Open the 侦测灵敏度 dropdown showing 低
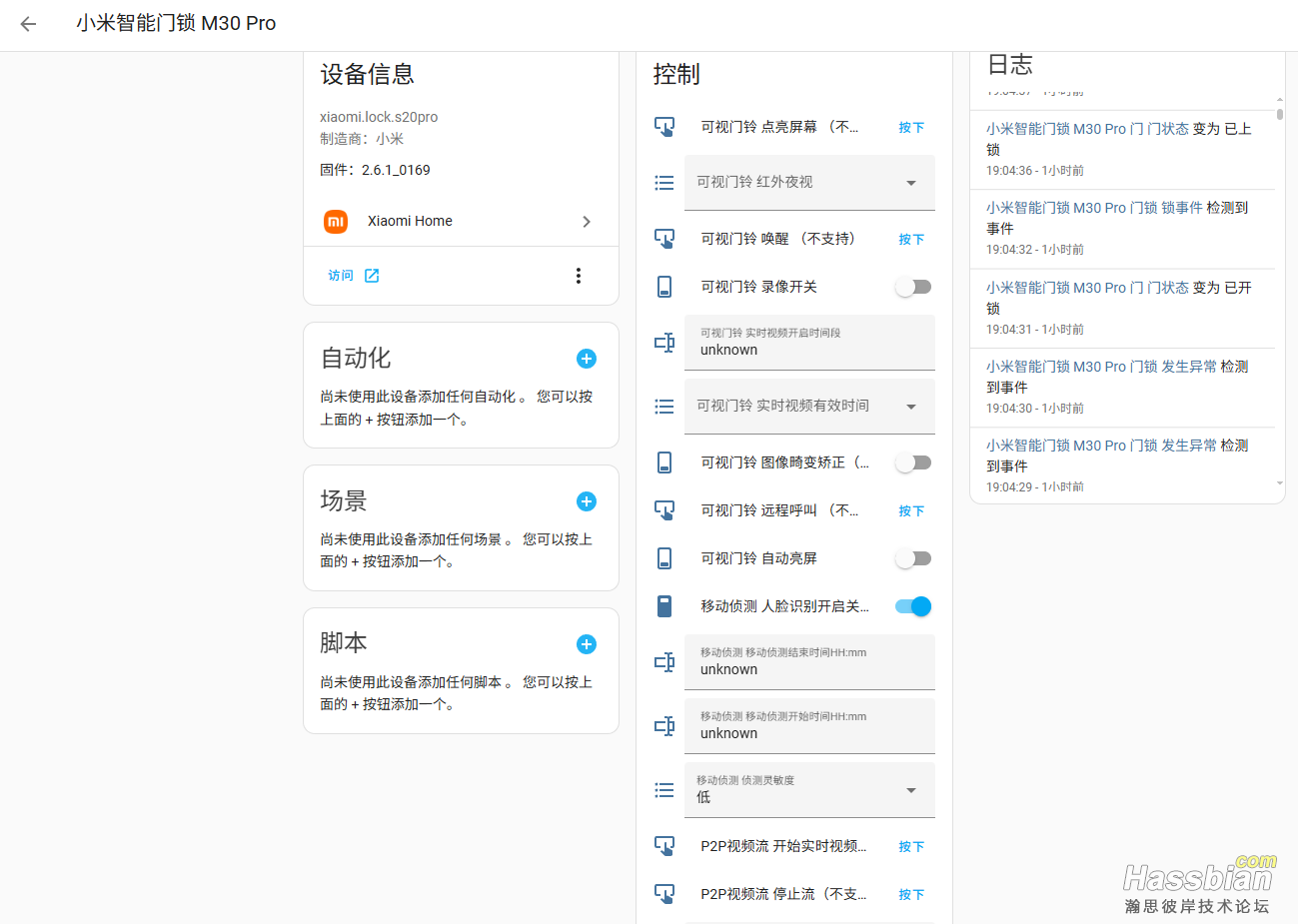 click(x=809, y=790)
